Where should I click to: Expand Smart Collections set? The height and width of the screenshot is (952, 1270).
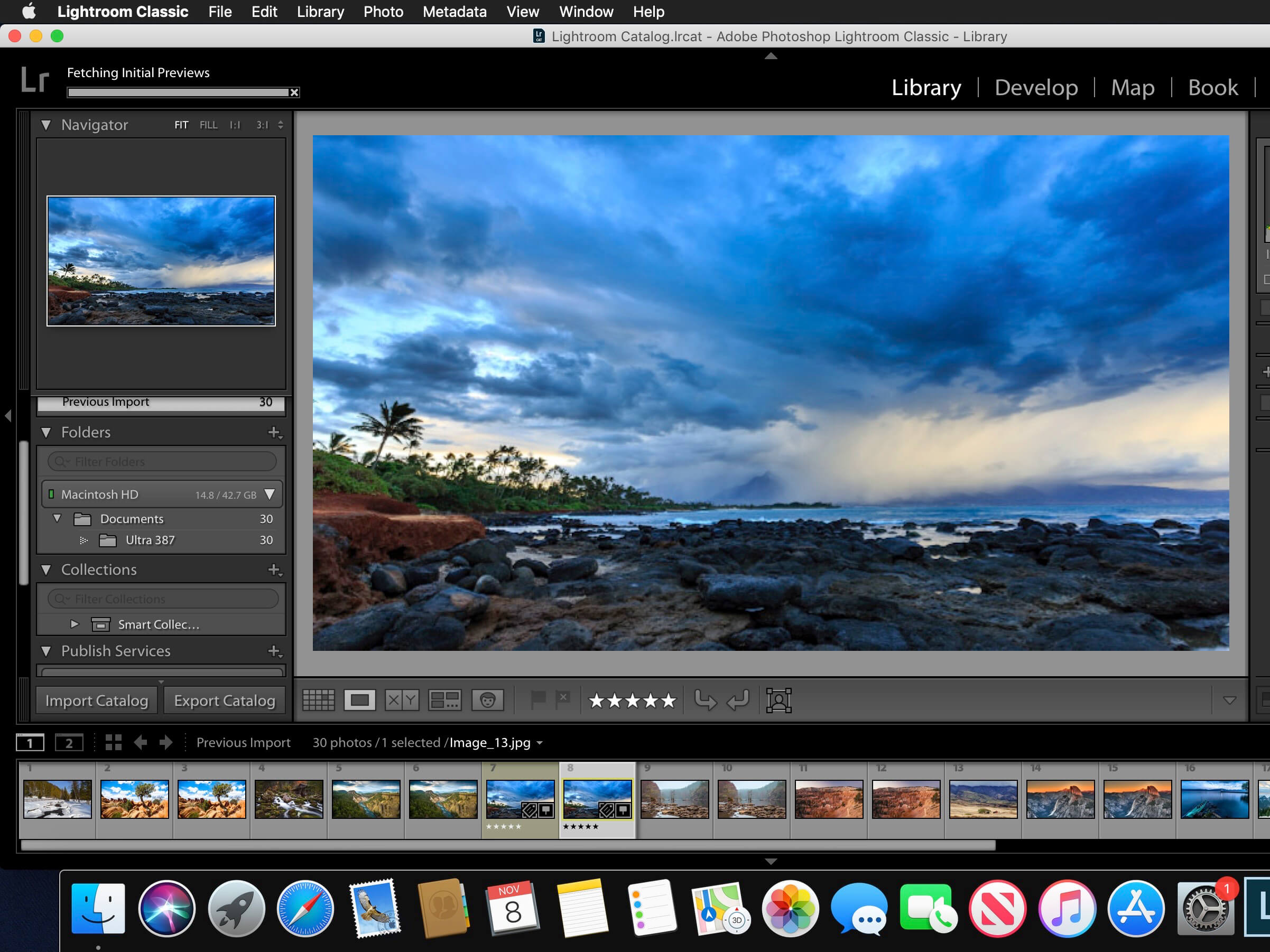pos(74,624)
